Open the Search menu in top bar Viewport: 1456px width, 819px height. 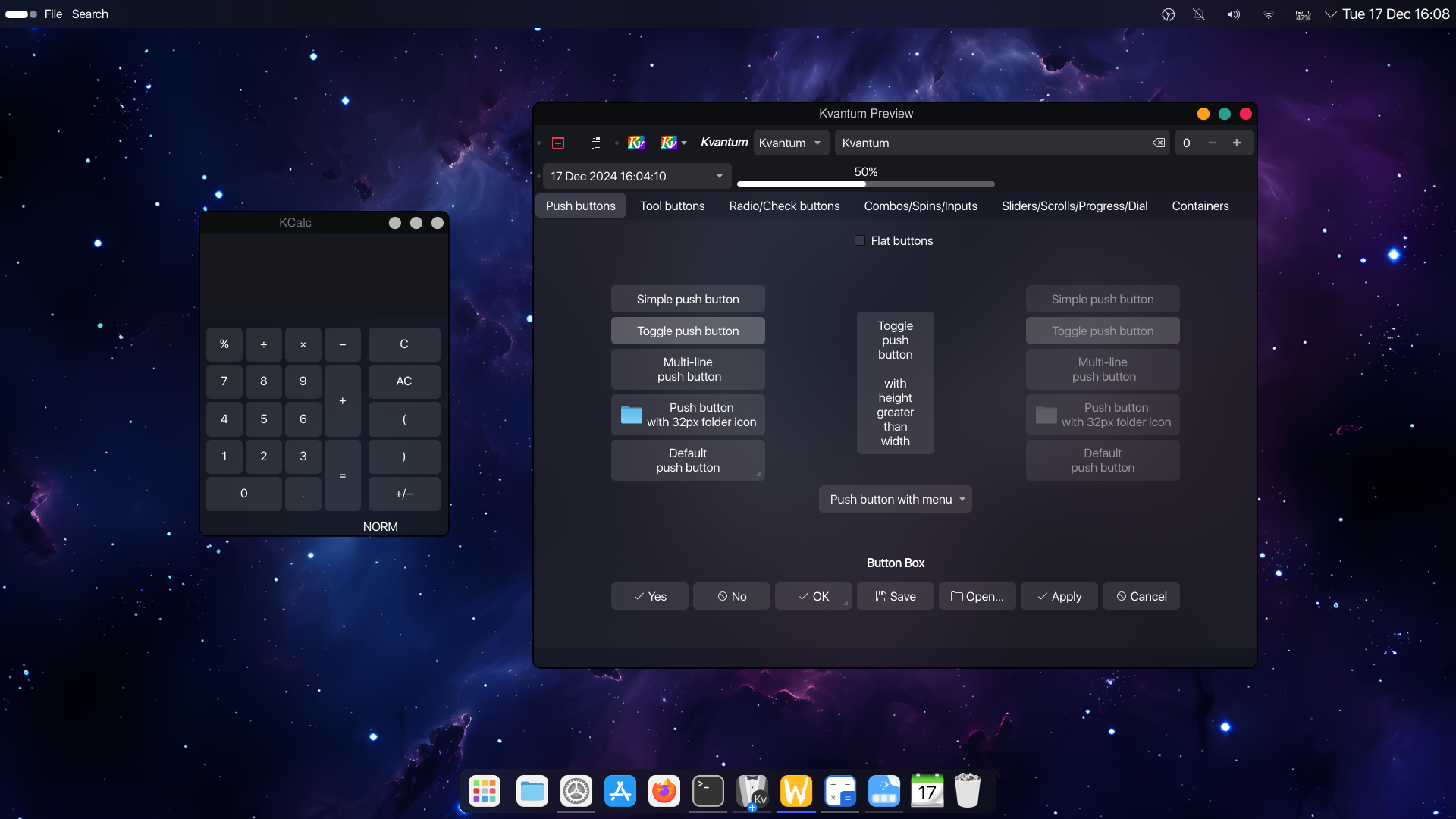point(90,14)
